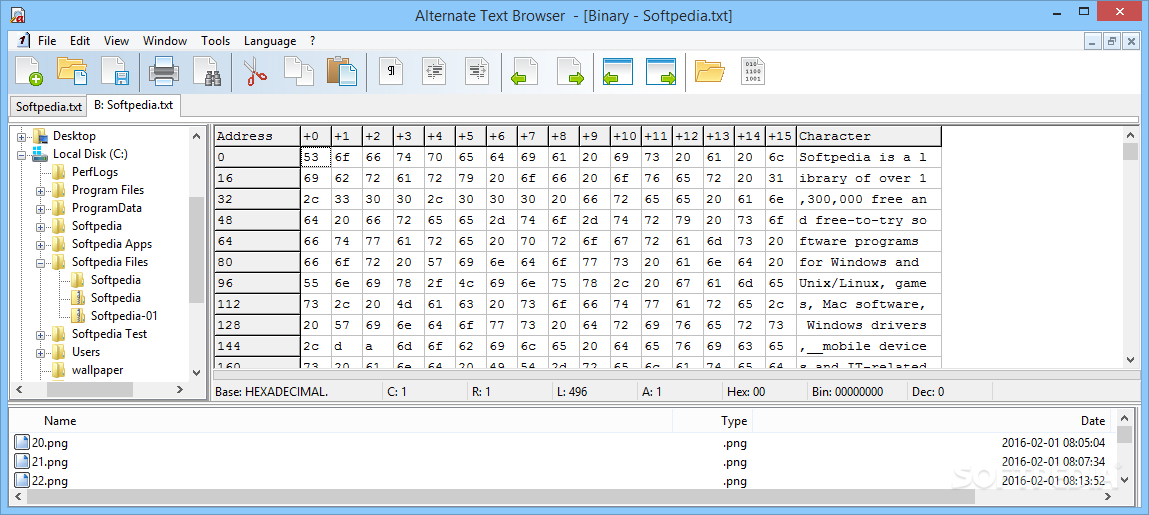Image resolution: width=1149 pixels, height=515 pixels.
Task: Open search with the binoculars icon
Action: [x=207, y=72]
